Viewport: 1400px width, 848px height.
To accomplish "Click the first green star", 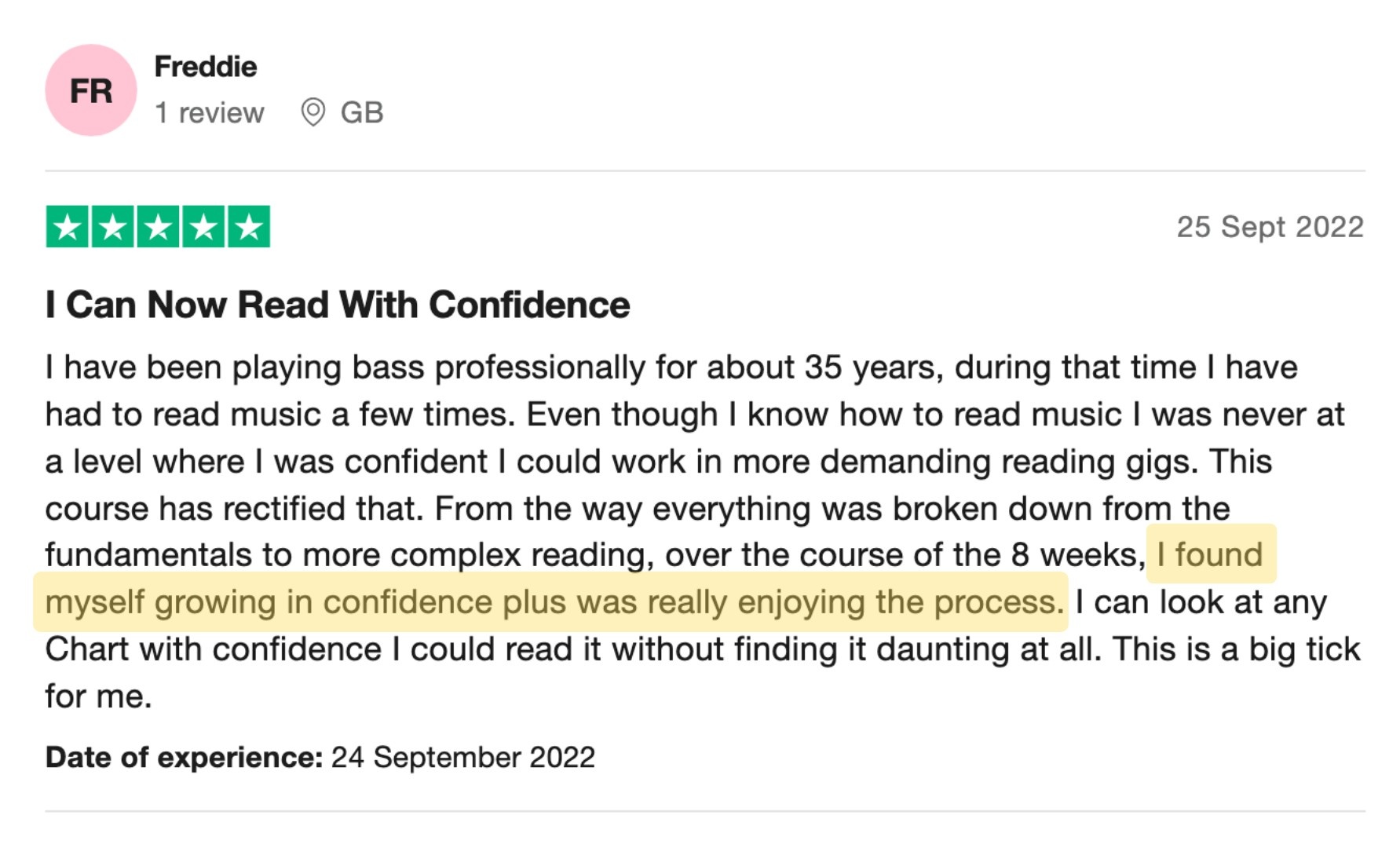I will click(67, 227).
